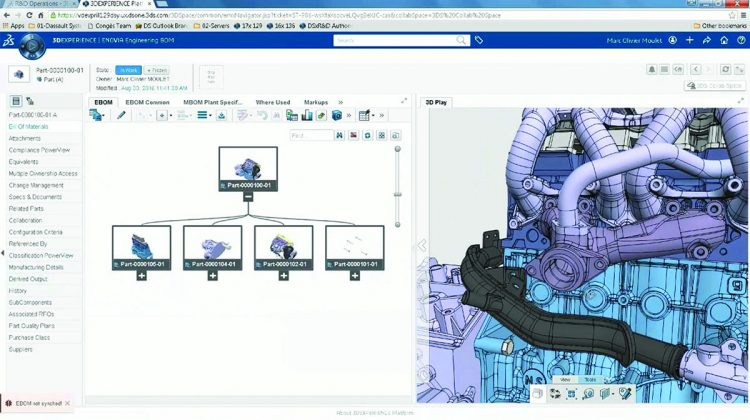Click the reframe fit-all icon in 3D toolbar
This screenshot has height=420, width=750.
click(572, 394)
